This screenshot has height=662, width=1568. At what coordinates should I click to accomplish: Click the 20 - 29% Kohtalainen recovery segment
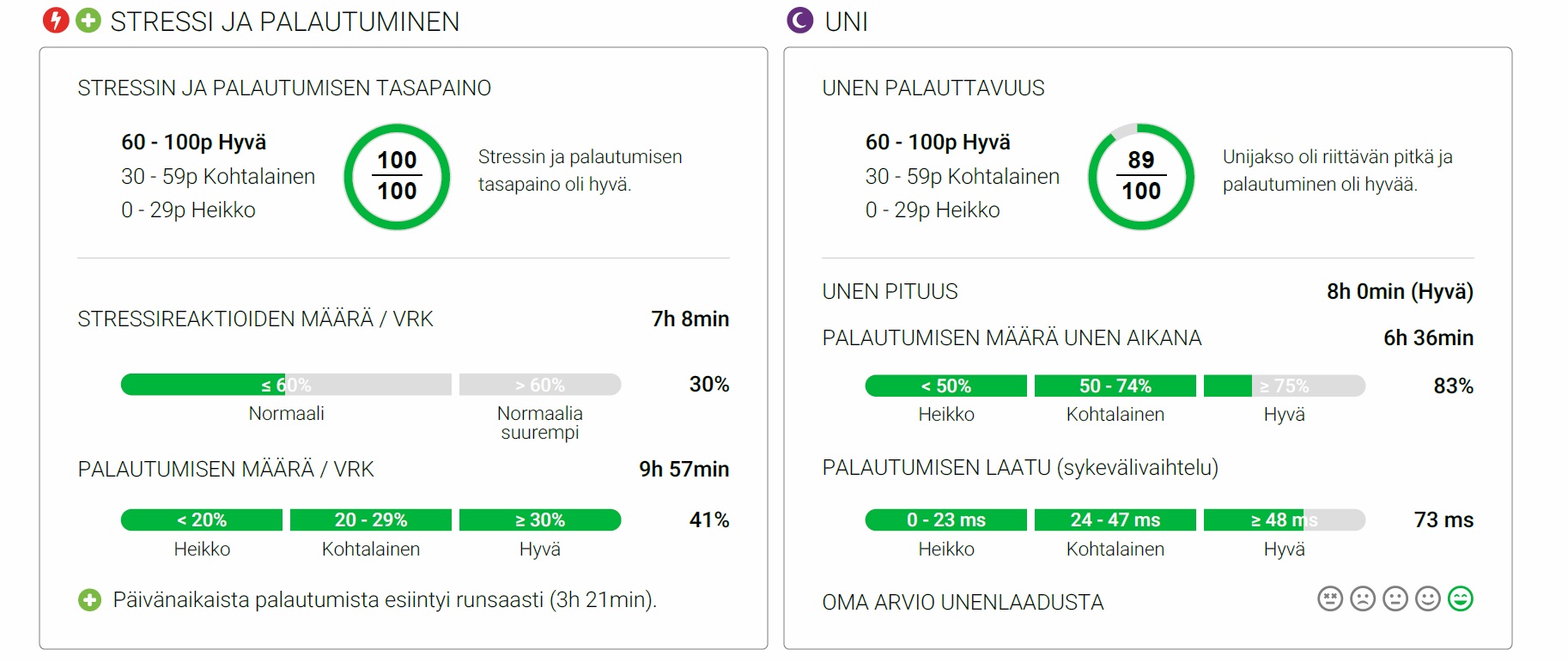pos(371,519)
